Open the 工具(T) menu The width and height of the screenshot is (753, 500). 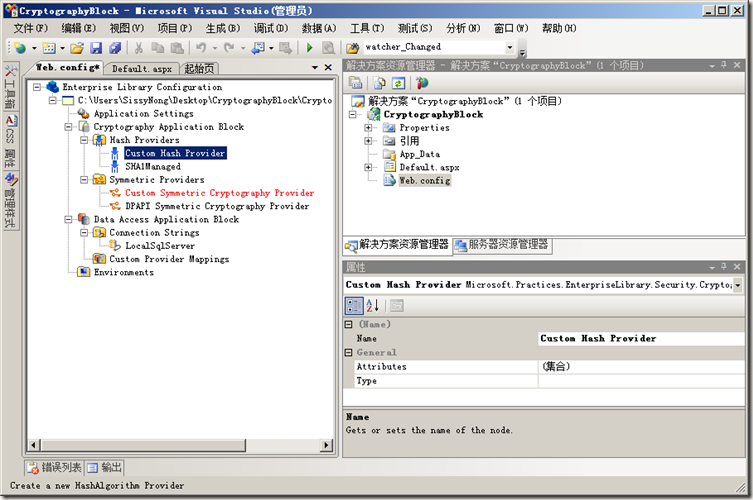pyautogui.click(x=367, y=28)
